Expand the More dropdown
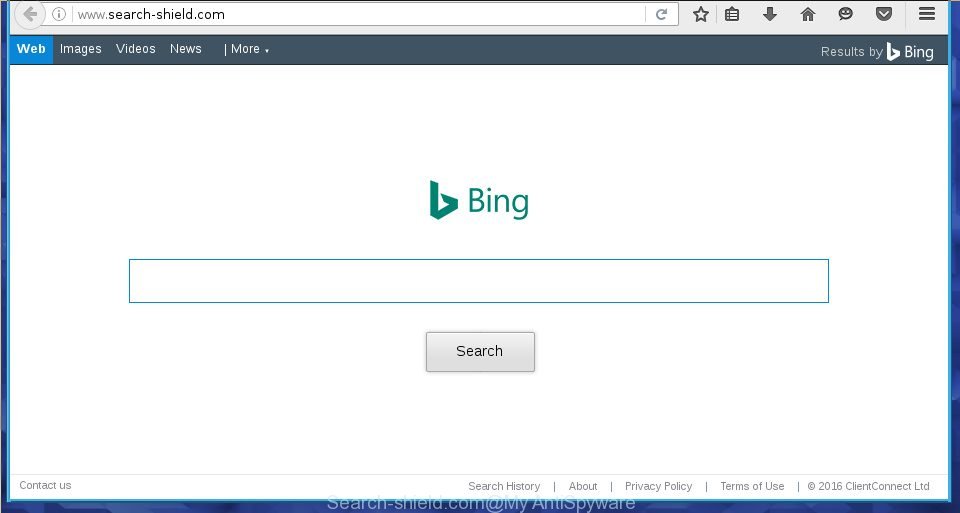This screenshot has width=960, height=513. click(250, 49)
